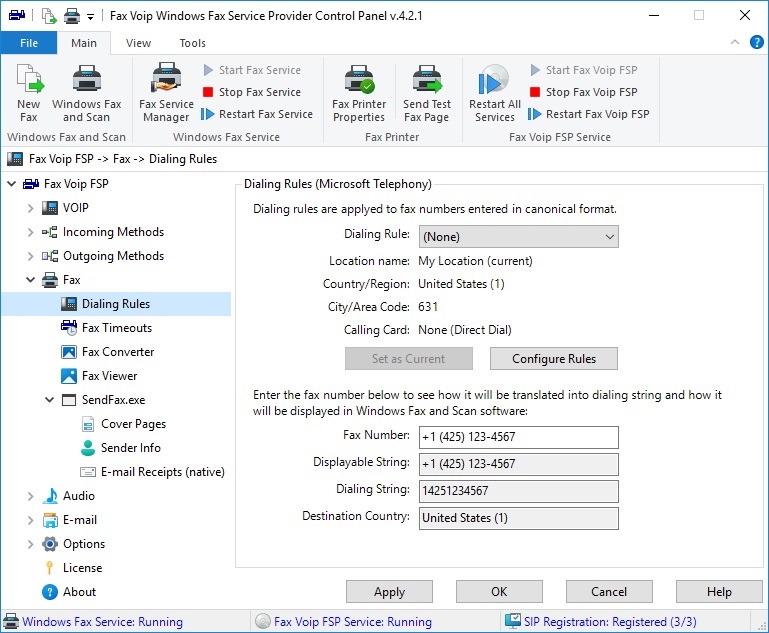
Task: Open the File tab
Action: click(x=28, y=43)
